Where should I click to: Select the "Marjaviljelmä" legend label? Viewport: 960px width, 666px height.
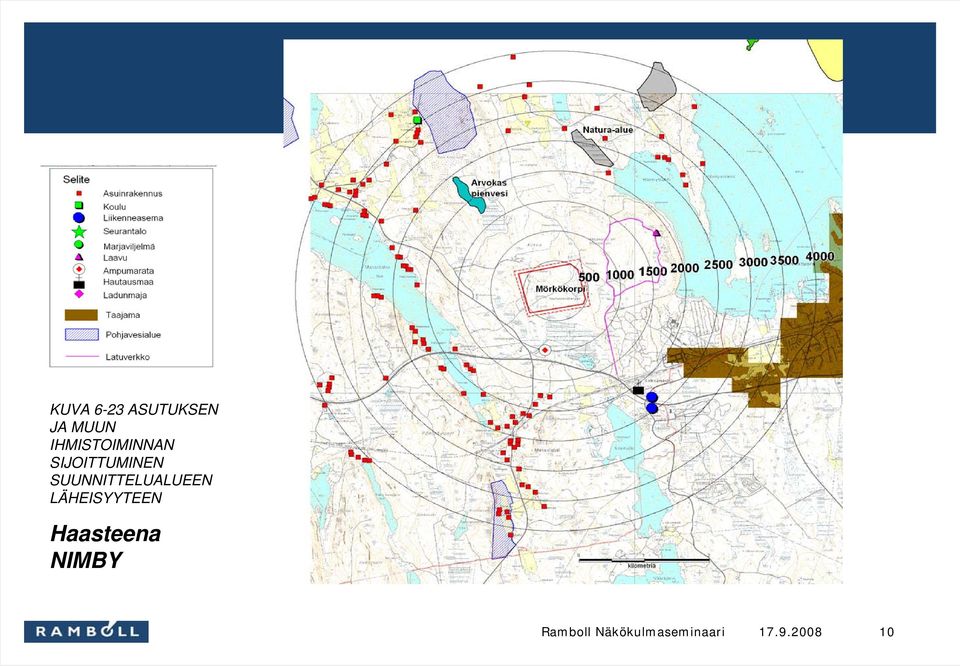(129, 247)
